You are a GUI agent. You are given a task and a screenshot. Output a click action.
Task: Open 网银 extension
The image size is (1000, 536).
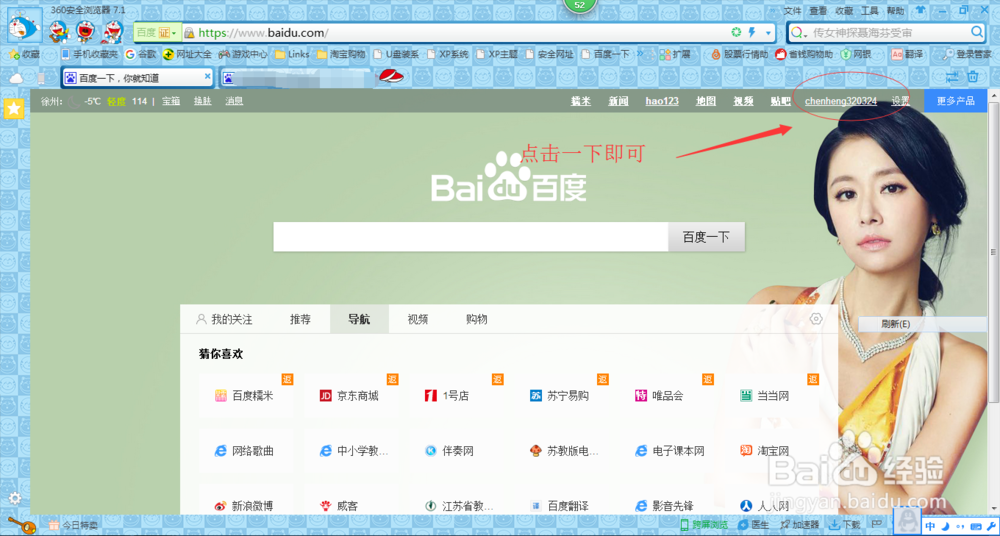(x=855, y=55)
